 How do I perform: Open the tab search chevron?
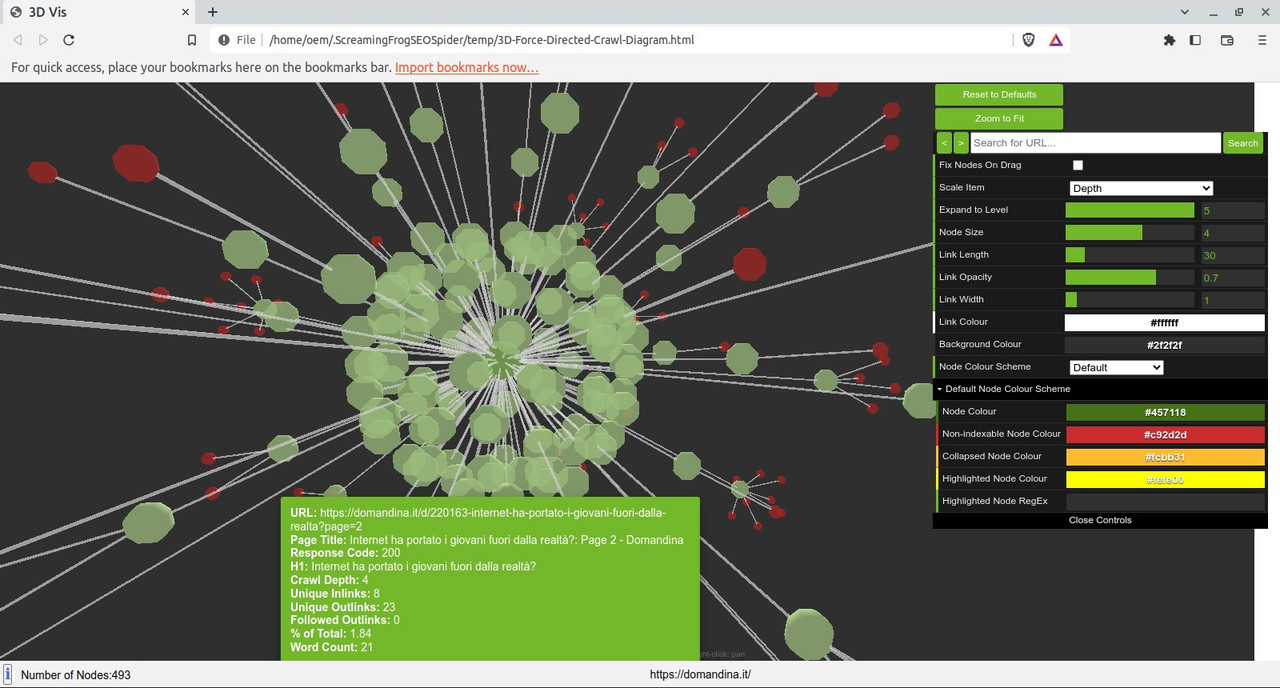(x=1185, y=12)
